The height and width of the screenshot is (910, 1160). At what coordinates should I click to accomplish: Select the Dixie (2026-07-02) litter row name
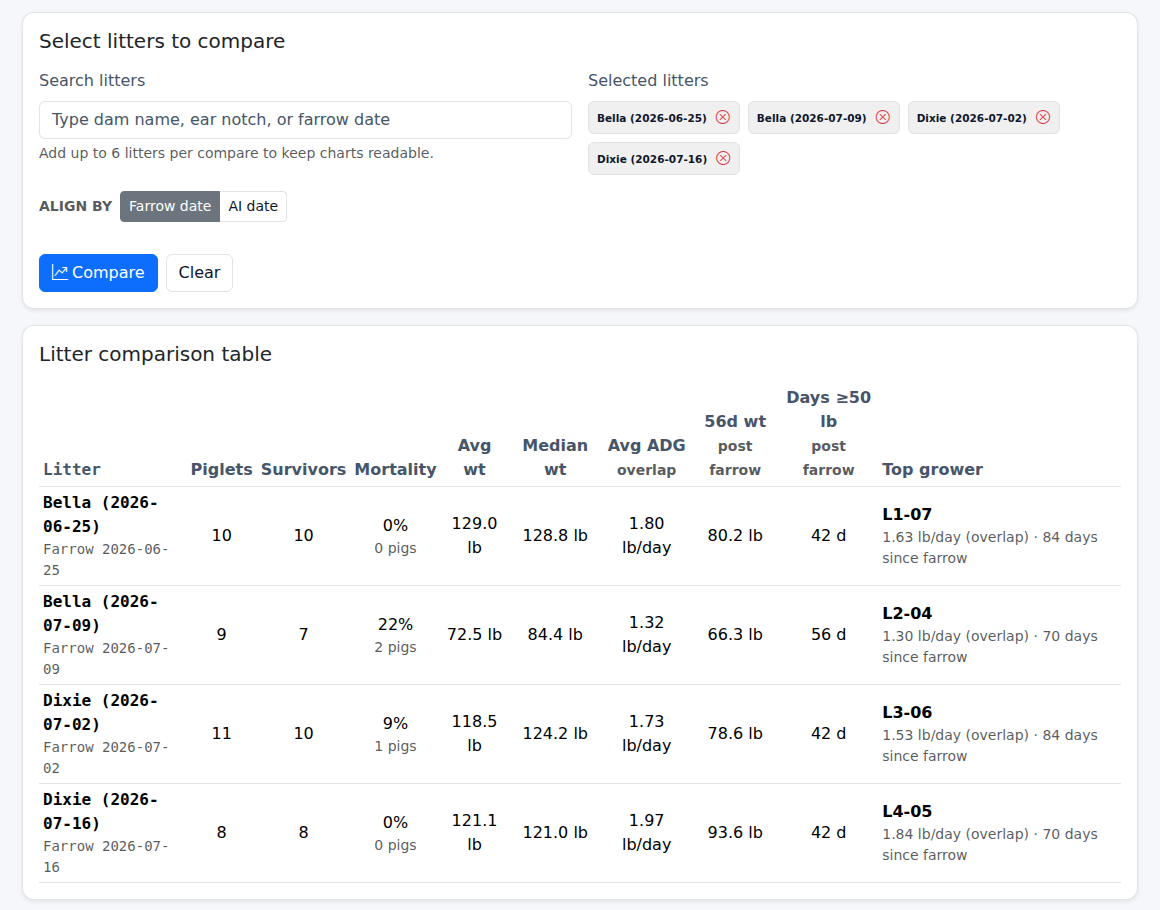tap(101, 712)
